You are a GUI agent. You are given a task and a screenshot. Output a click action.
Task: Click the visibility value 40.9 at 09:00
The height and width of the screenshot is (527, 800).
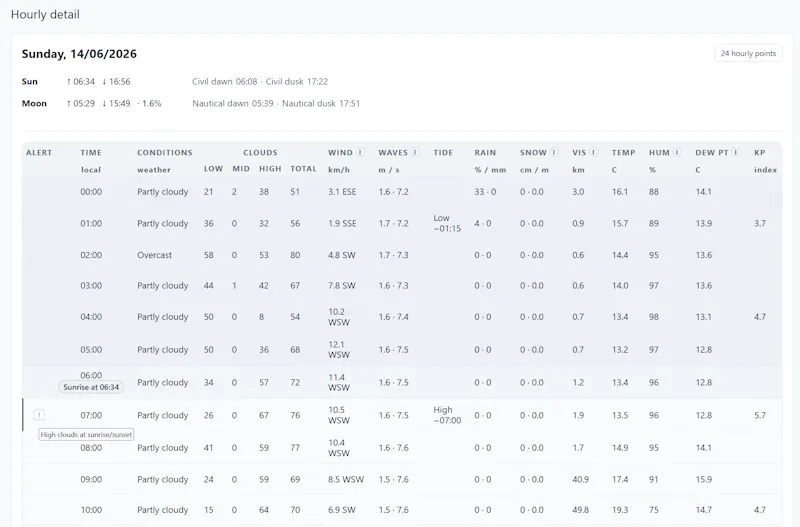click(x=581, y=480)
